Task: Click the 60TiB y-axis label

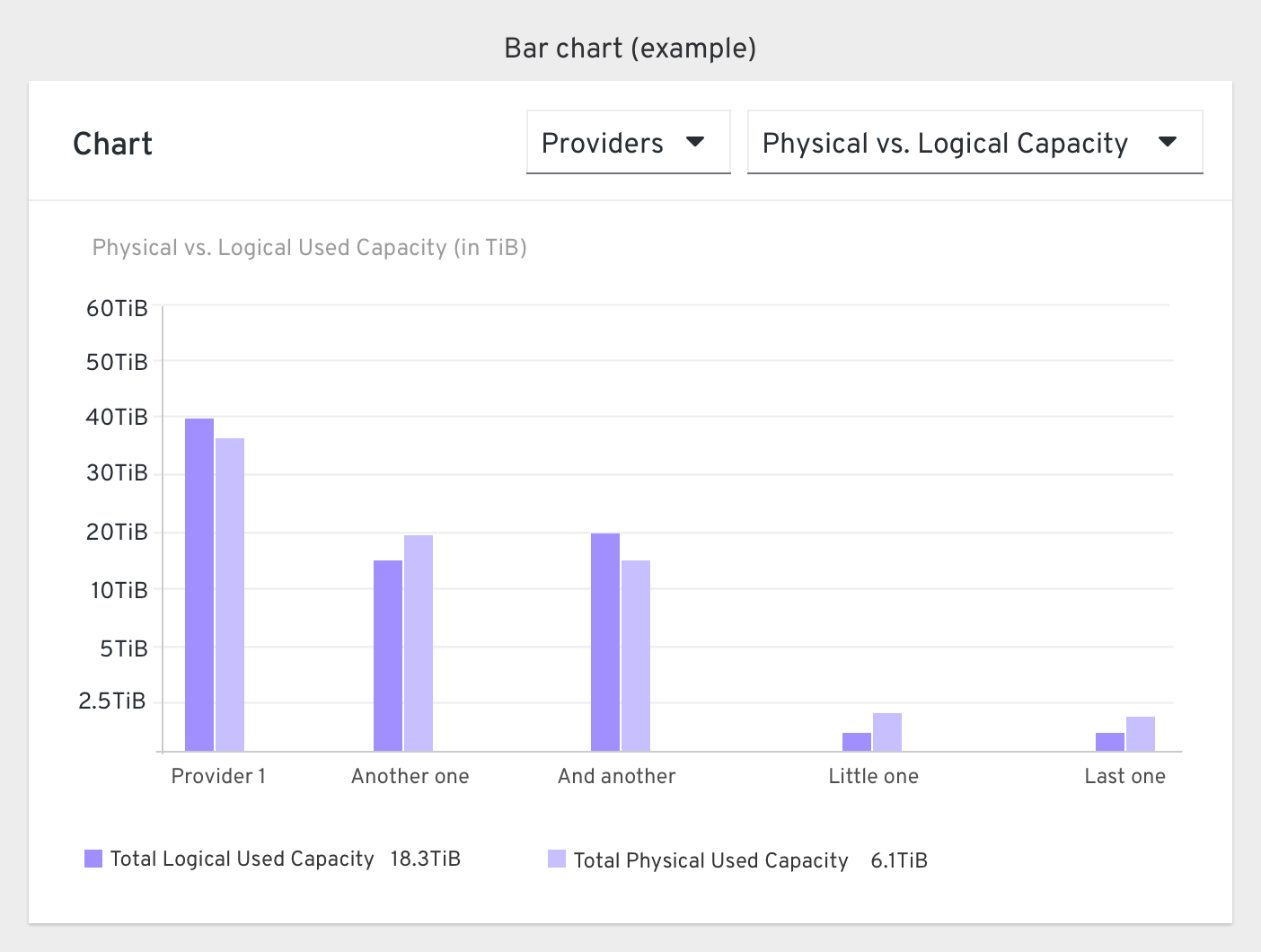Action: click(117, 308)
